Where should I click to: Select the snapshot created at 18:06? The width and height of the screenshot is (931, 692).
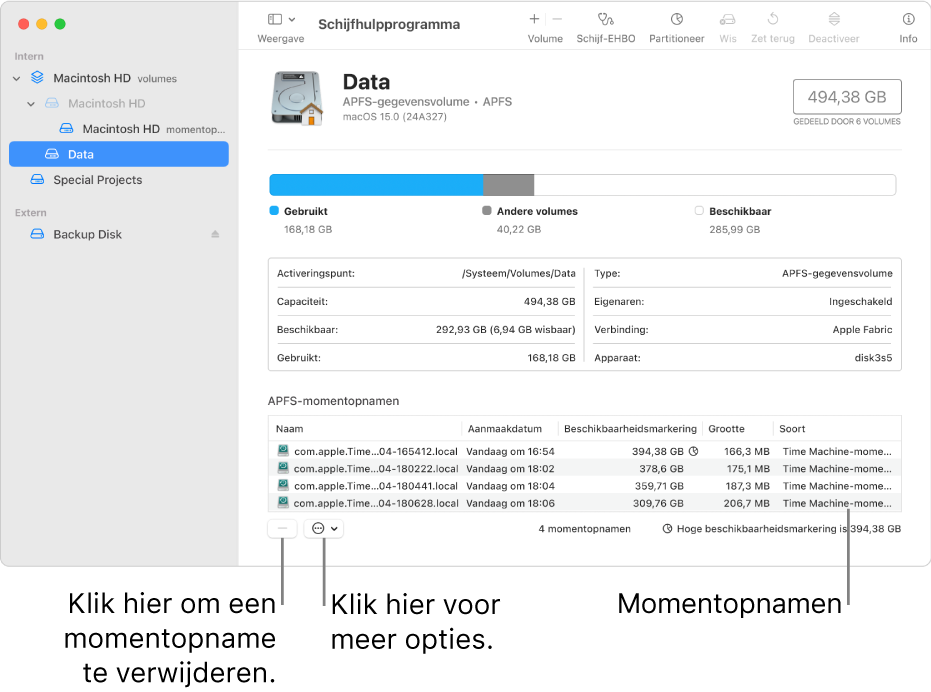[x=510, y=503]
